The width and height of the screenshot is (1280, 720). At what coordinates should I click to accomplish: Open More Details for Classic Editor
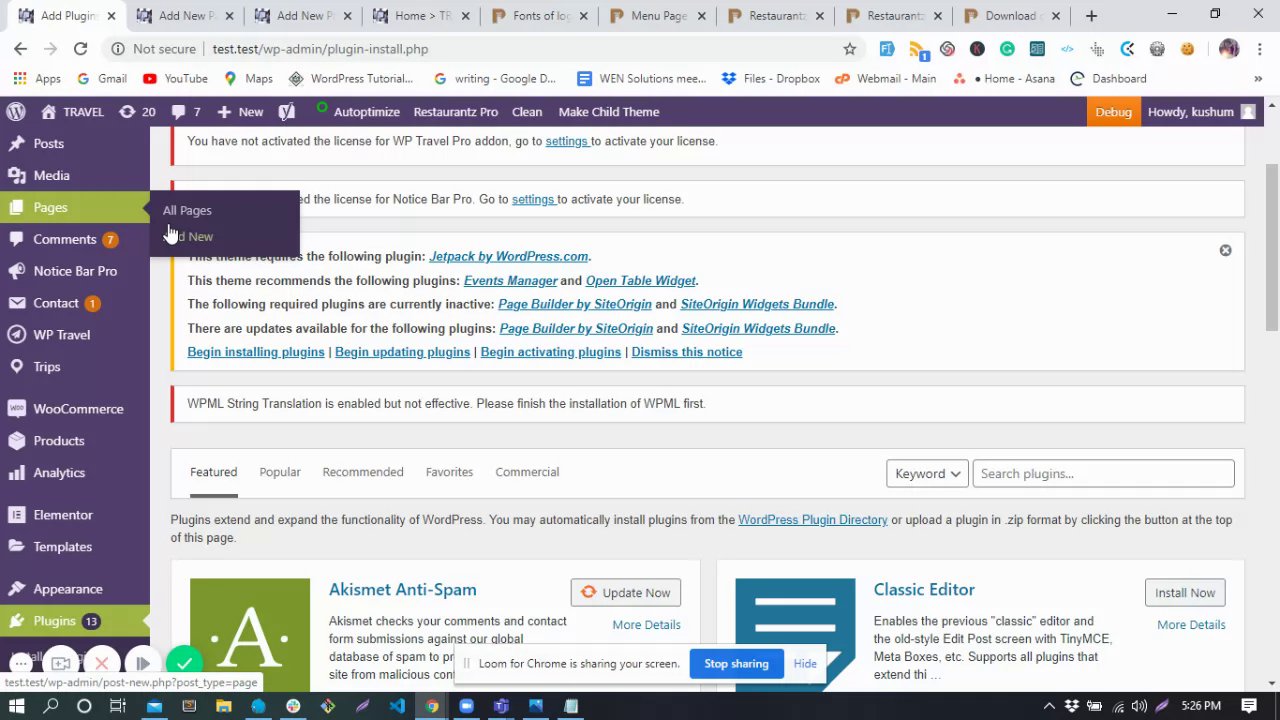(x=1191, y=625)
